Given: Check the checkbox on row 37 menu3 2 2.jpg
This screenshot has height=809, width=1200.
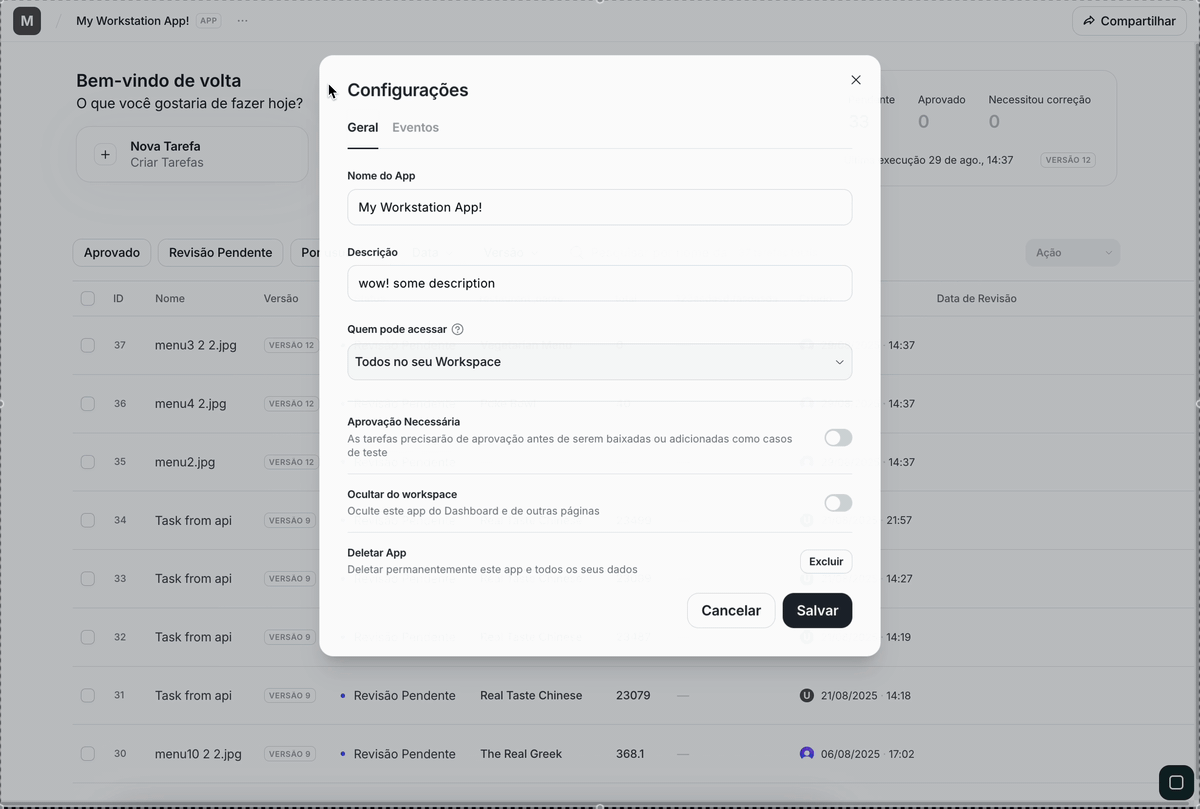Looking at the screenshot, I should 87,344.
